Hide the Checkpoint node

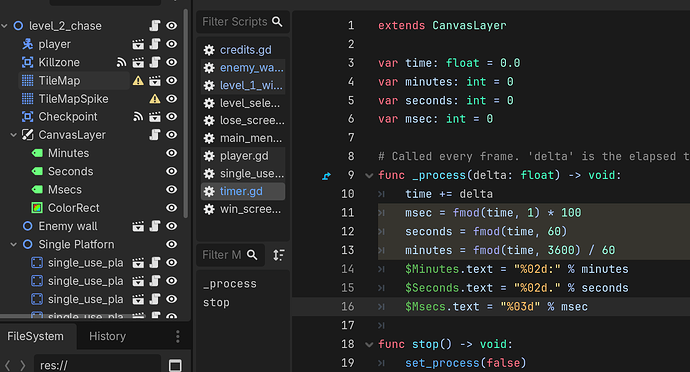point(172,117)
